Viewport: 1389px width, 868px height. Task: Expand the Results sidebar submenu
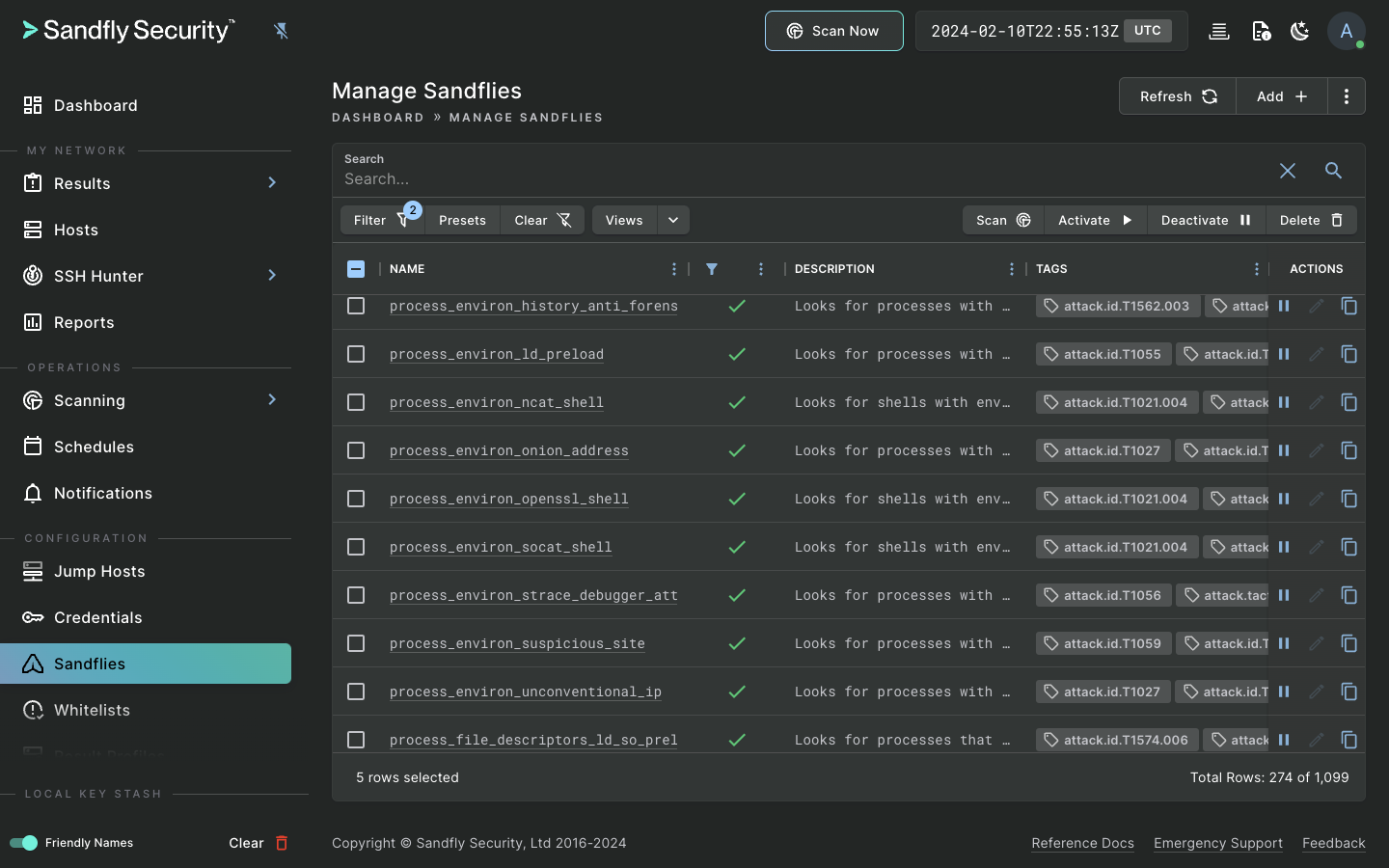point(272,182)
